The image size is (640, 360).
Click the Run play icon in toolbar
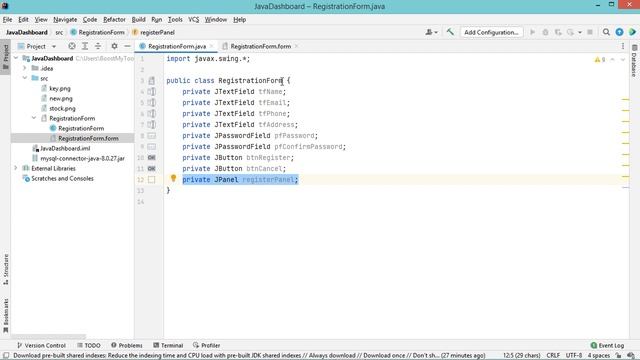[532, 32]
